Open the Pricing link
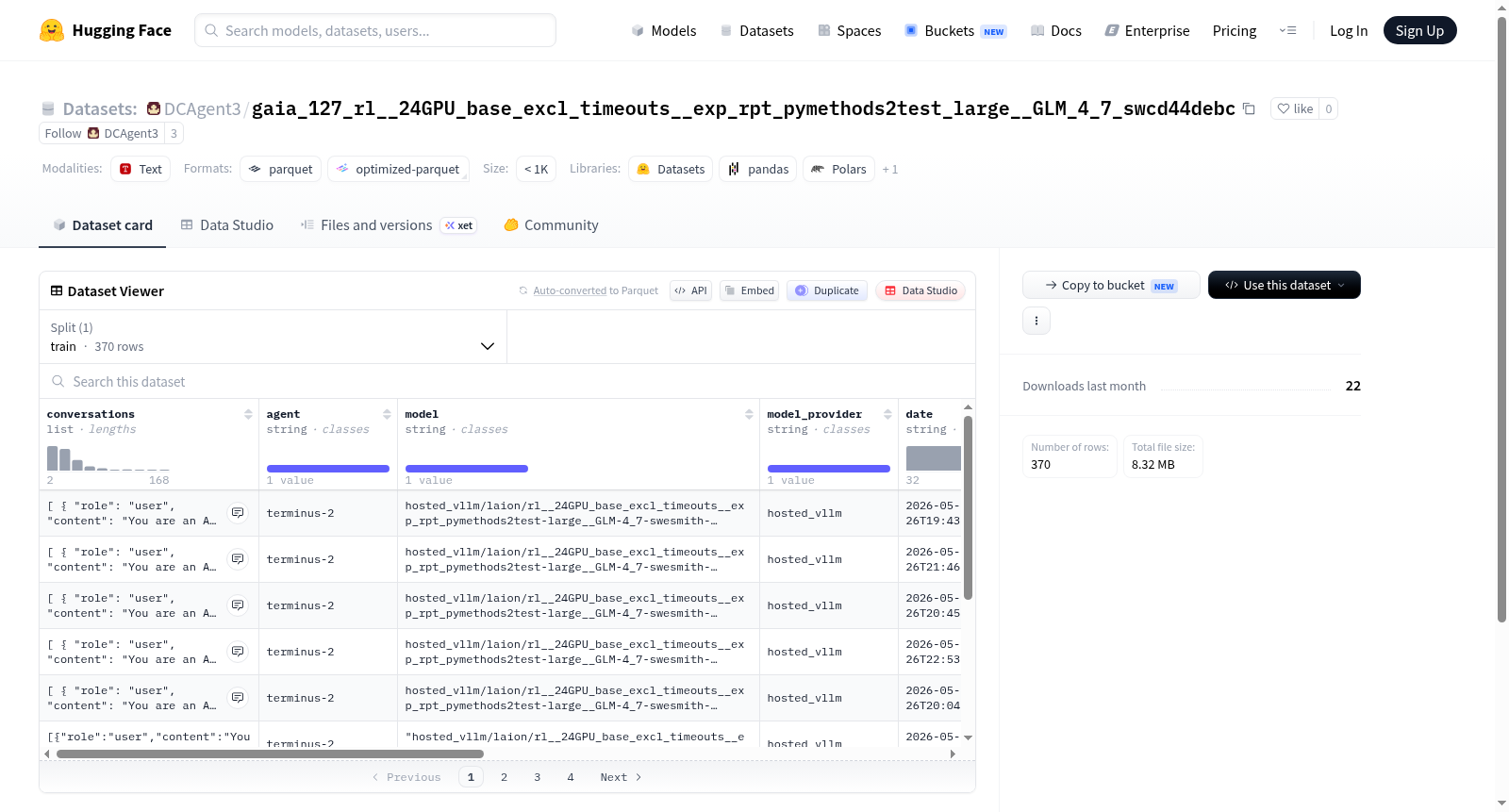Image resolution: width=1509 pixels, height=812 pixels. [1234, 30]
